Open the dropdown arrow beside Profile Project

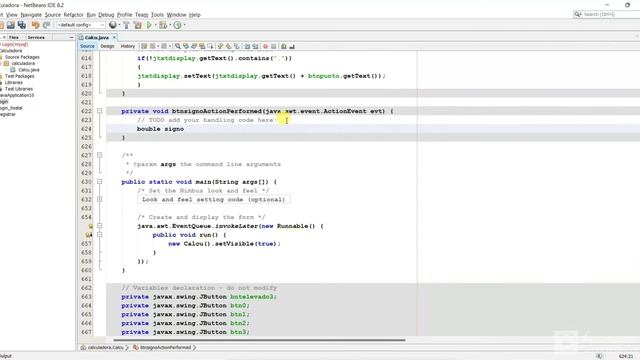coord(184,25)
